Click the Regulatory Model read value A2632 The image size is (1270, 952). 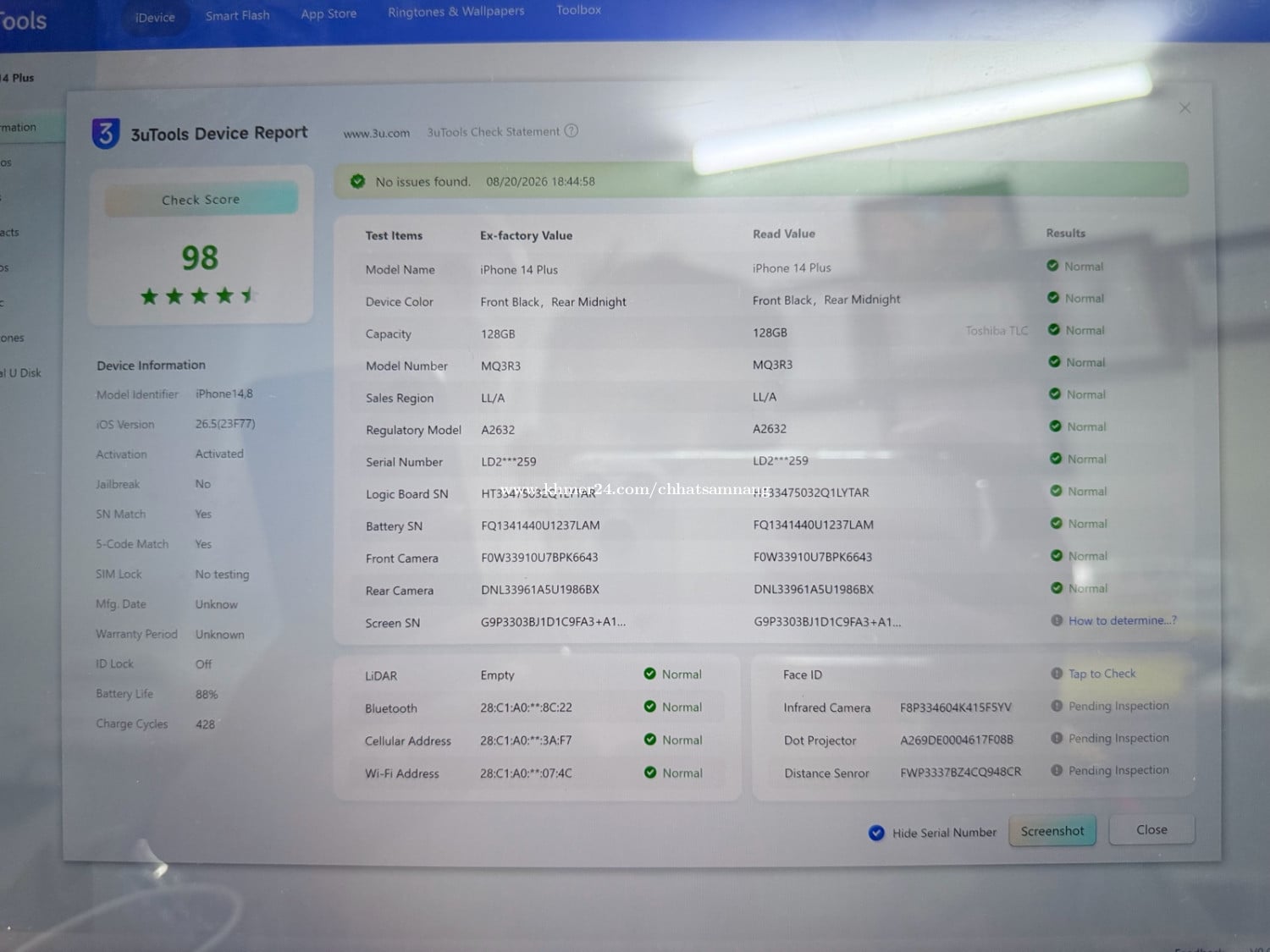[x=770, y=429]
